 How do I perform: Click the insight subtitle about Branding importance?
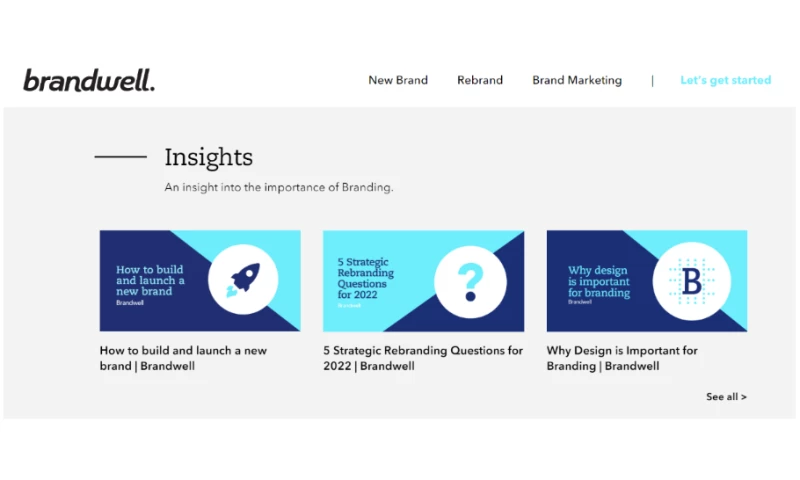pos(279,187)
